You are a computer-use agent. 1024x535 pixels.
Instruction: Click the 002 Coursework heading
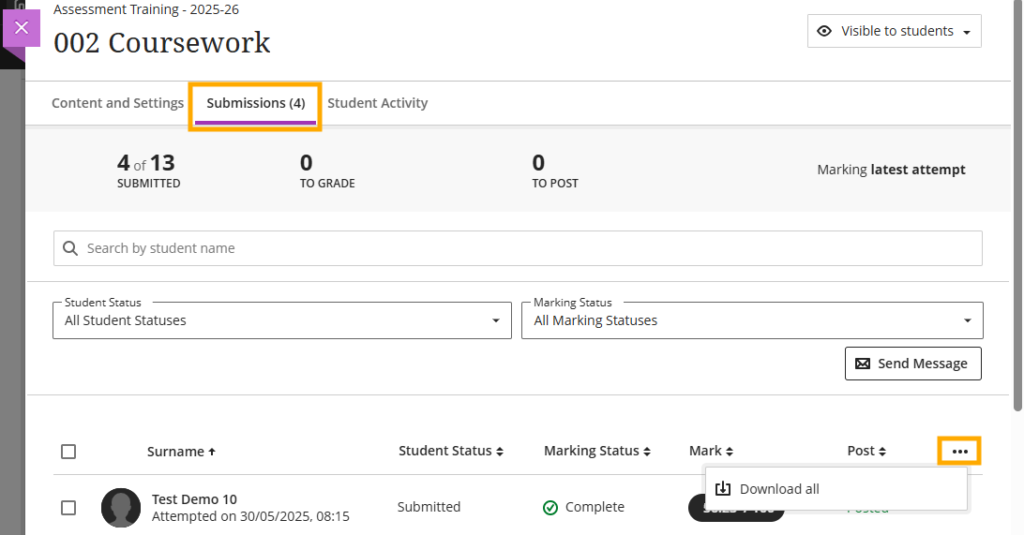[161, 43]
